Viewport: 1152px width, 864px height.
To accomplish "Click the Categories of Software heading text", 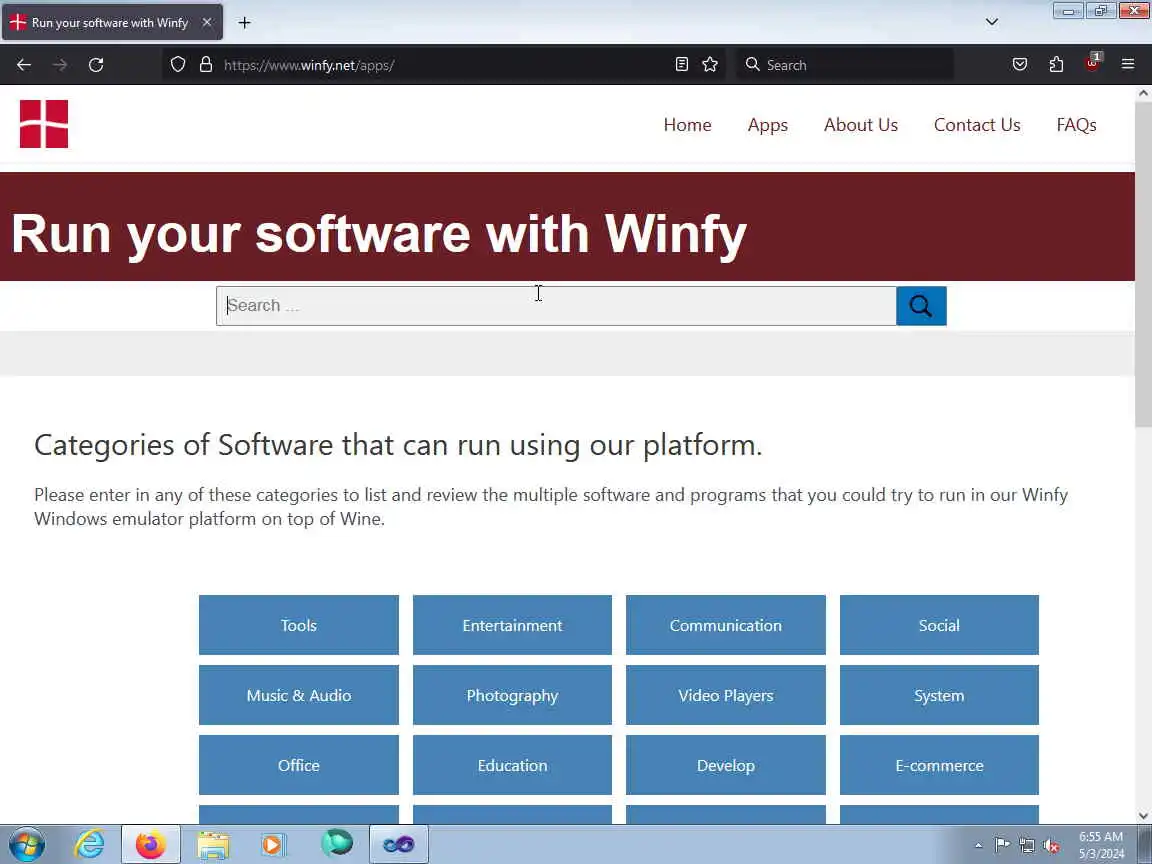I will pyautogui.click(x=398, y=445).
